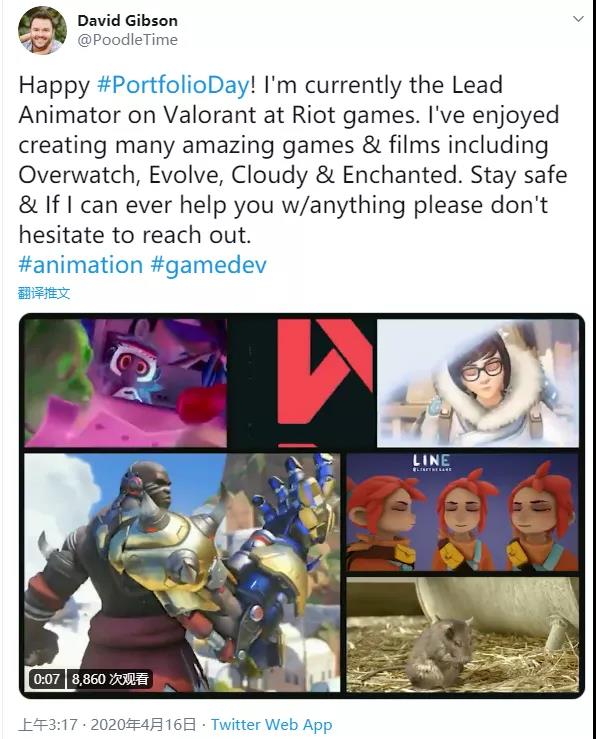Open the LINE red-haired characters clip
596x739 pixels.
coord(462,512)
